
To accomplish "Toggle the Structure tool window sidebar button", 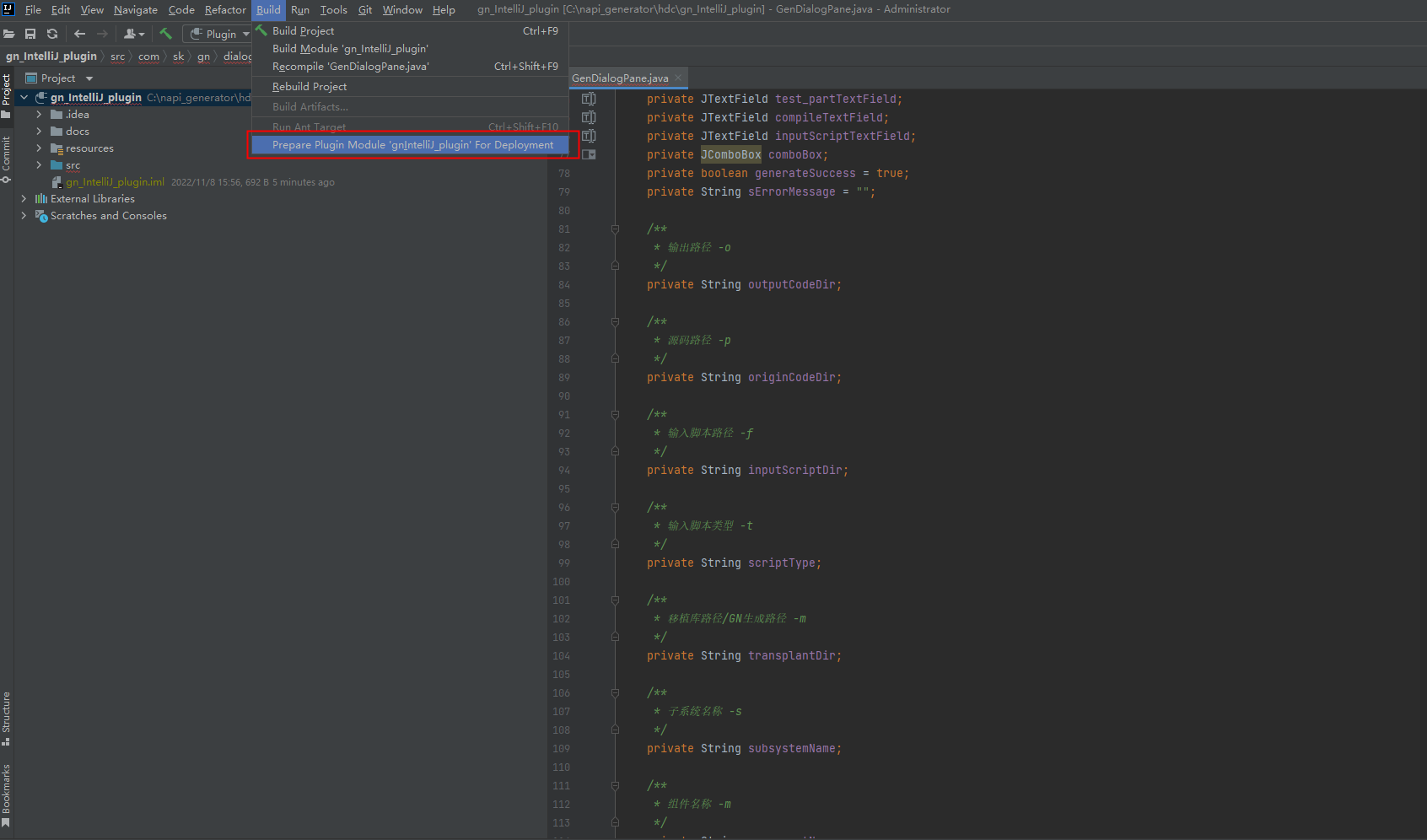I will [6, 718].
